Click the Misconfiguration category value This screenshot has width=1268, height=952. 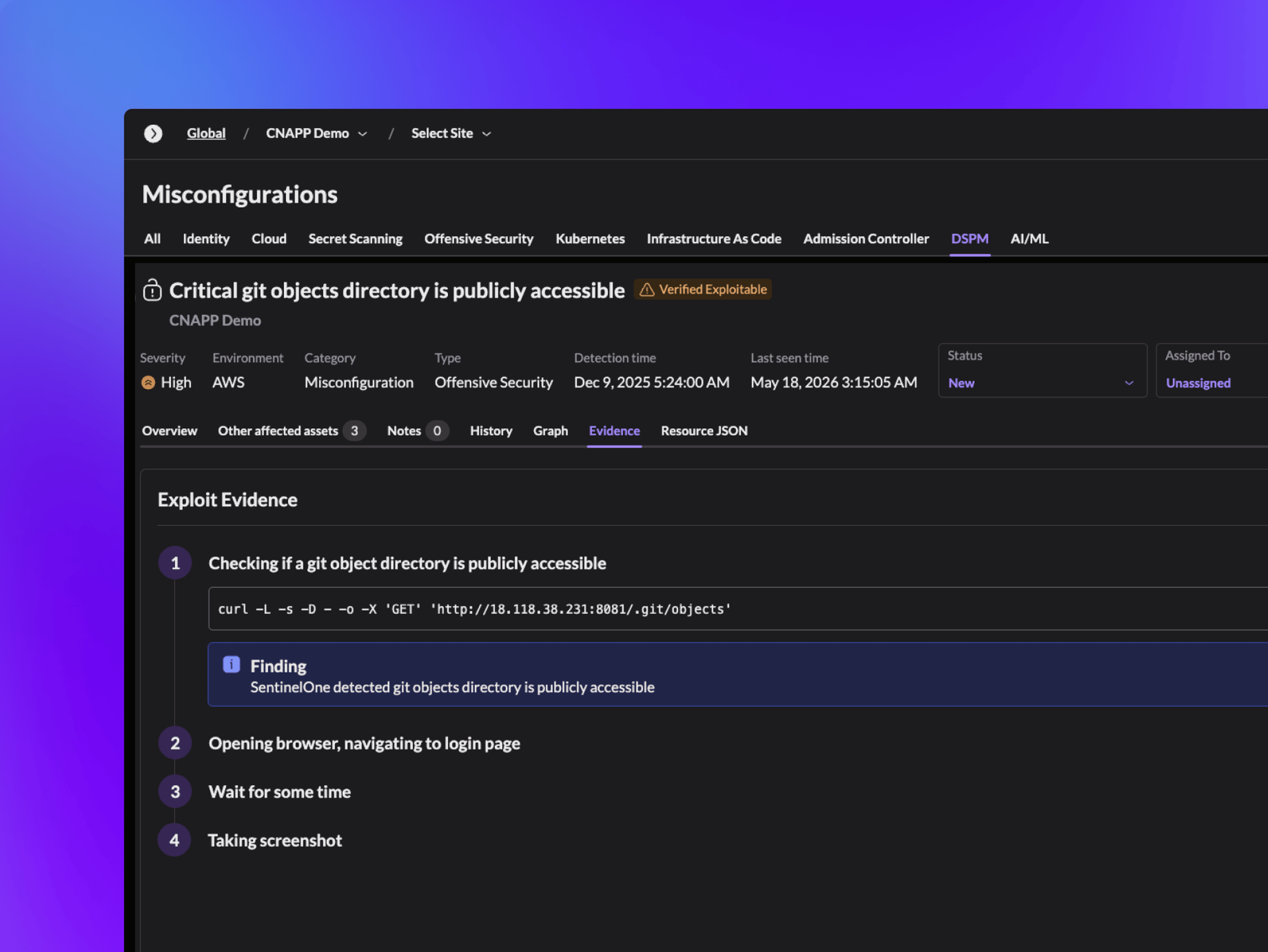pos(359,383)
